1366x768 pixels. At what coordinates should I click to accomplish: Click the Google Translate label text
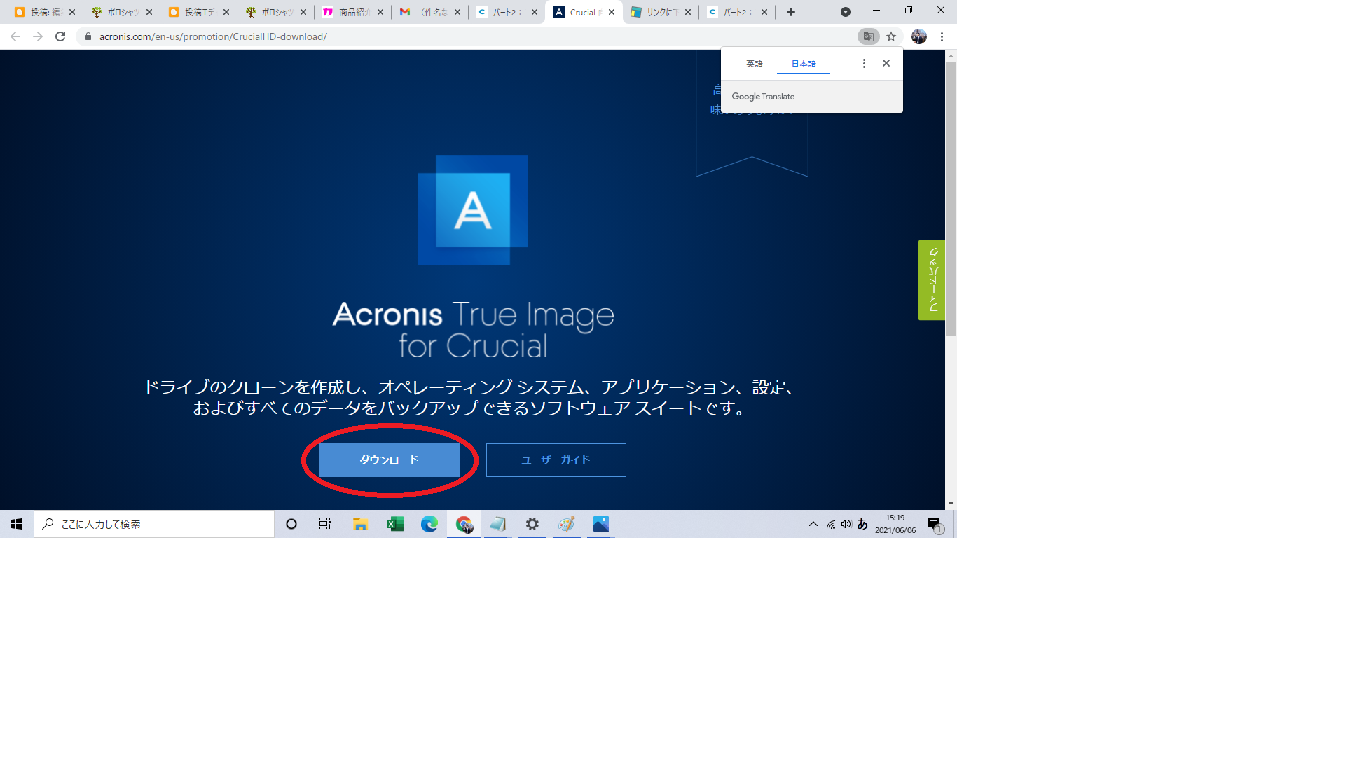(763, 96)
